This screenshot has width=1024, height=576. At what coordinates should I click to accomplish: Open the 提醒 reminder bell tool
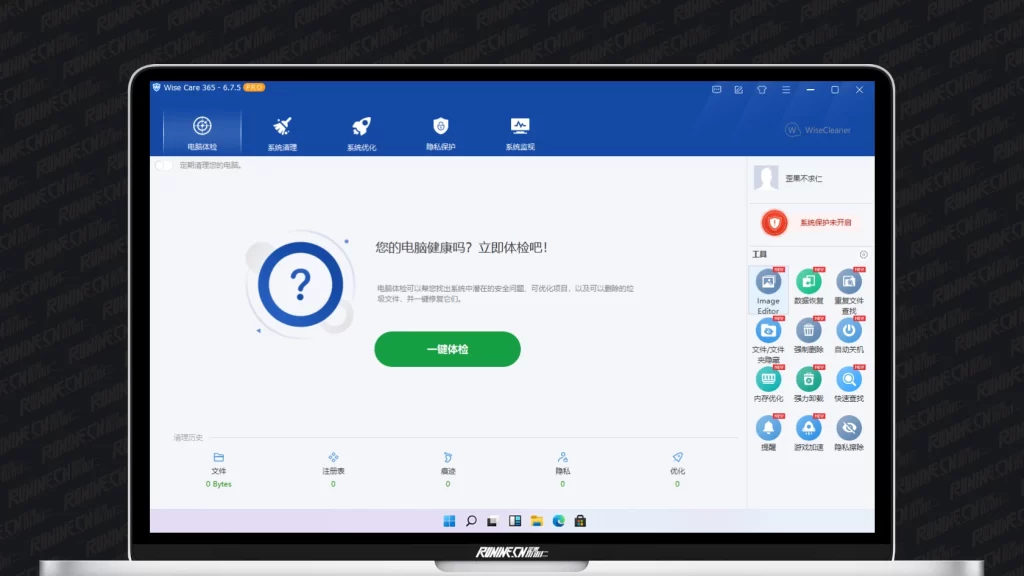pos(768,429)
